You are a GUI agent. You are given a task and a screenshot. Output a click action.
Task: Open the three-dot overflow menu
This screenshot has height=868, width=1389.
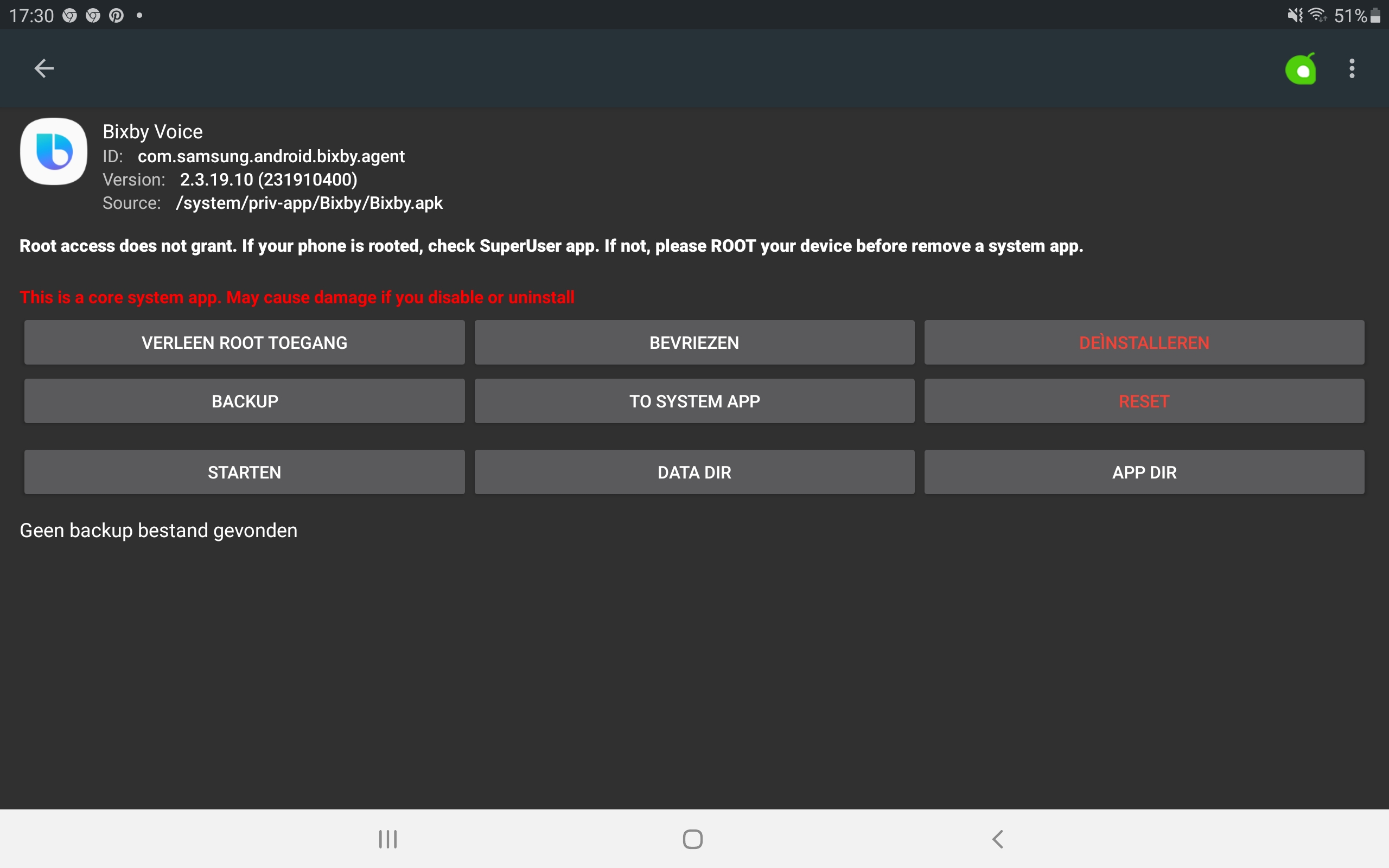tap(1352, 68)
